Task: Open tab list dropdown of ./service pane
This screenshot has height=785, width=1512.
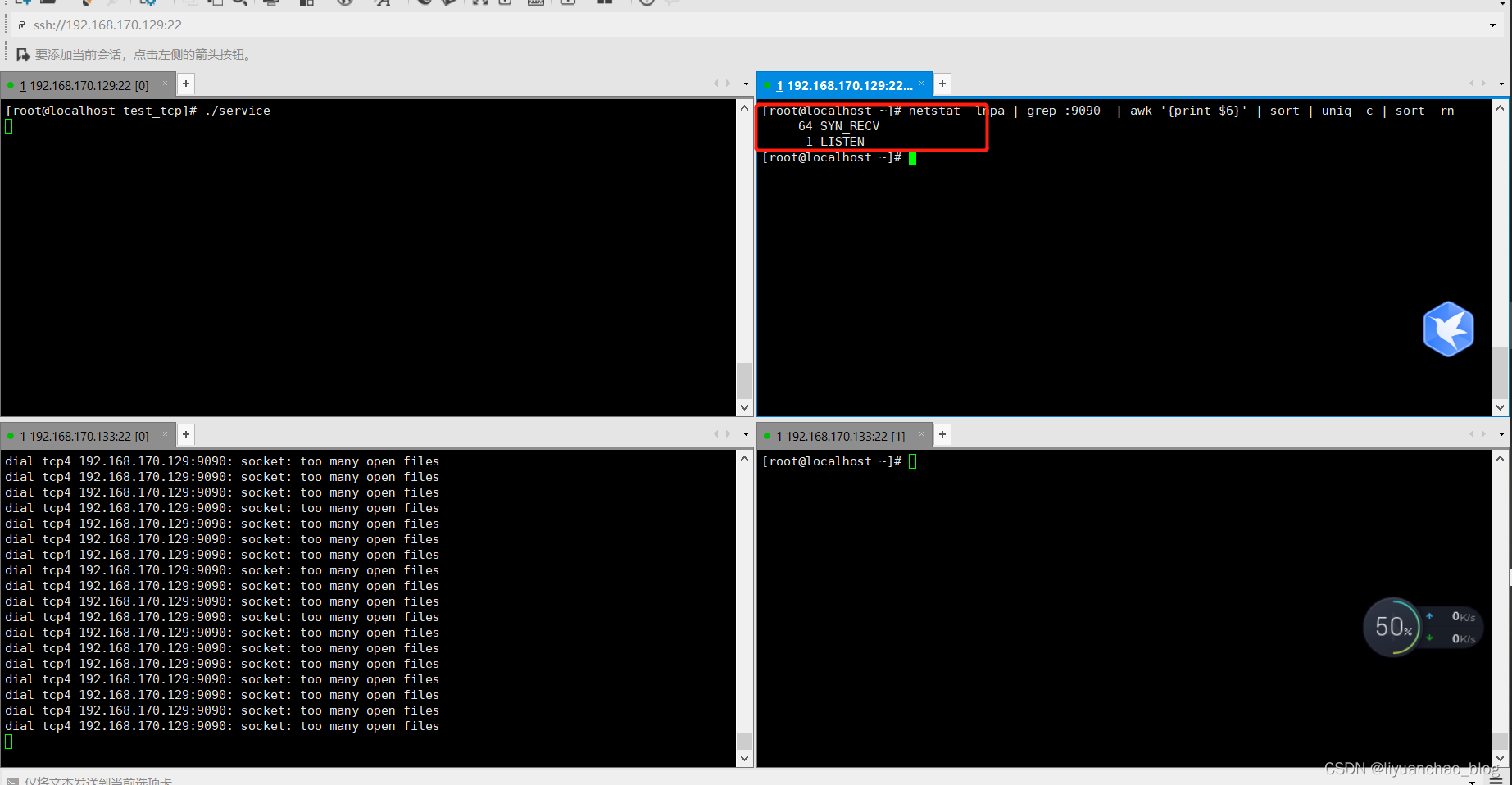Action: coord(746,84)
